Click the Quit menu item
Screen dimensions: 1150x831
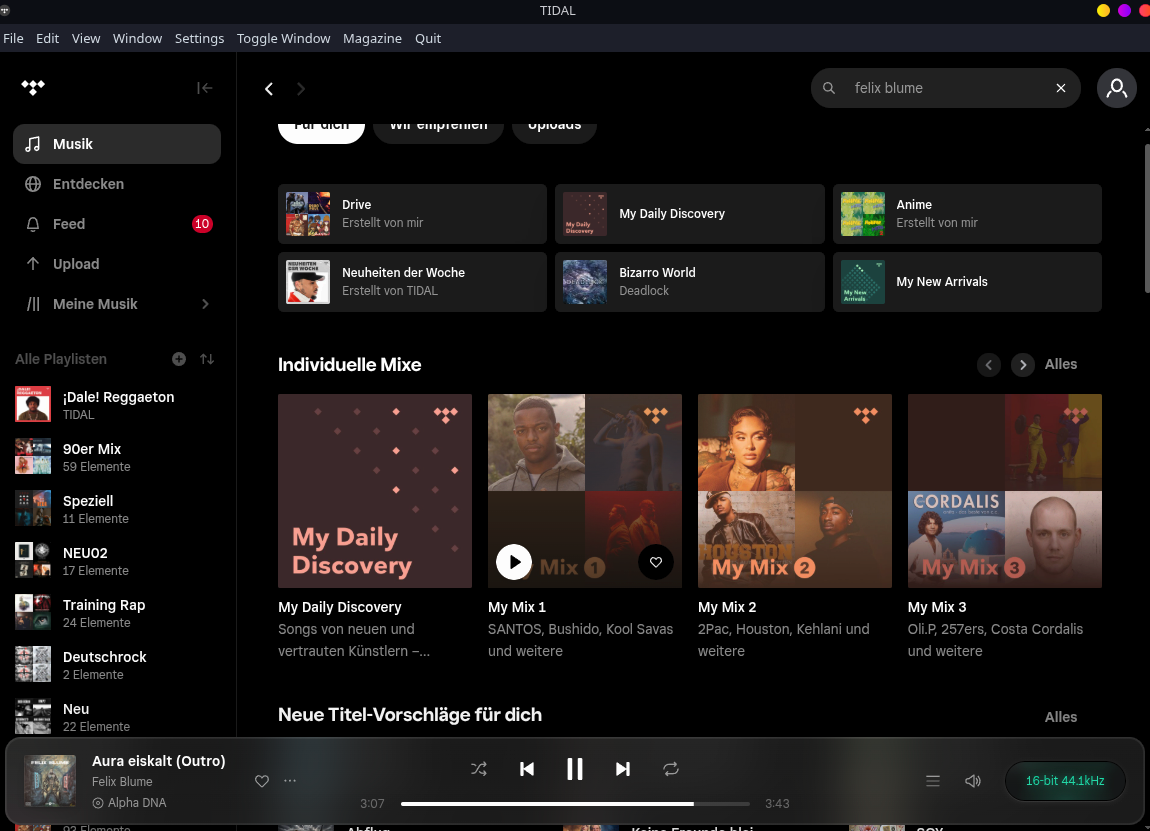coord(428,38)
